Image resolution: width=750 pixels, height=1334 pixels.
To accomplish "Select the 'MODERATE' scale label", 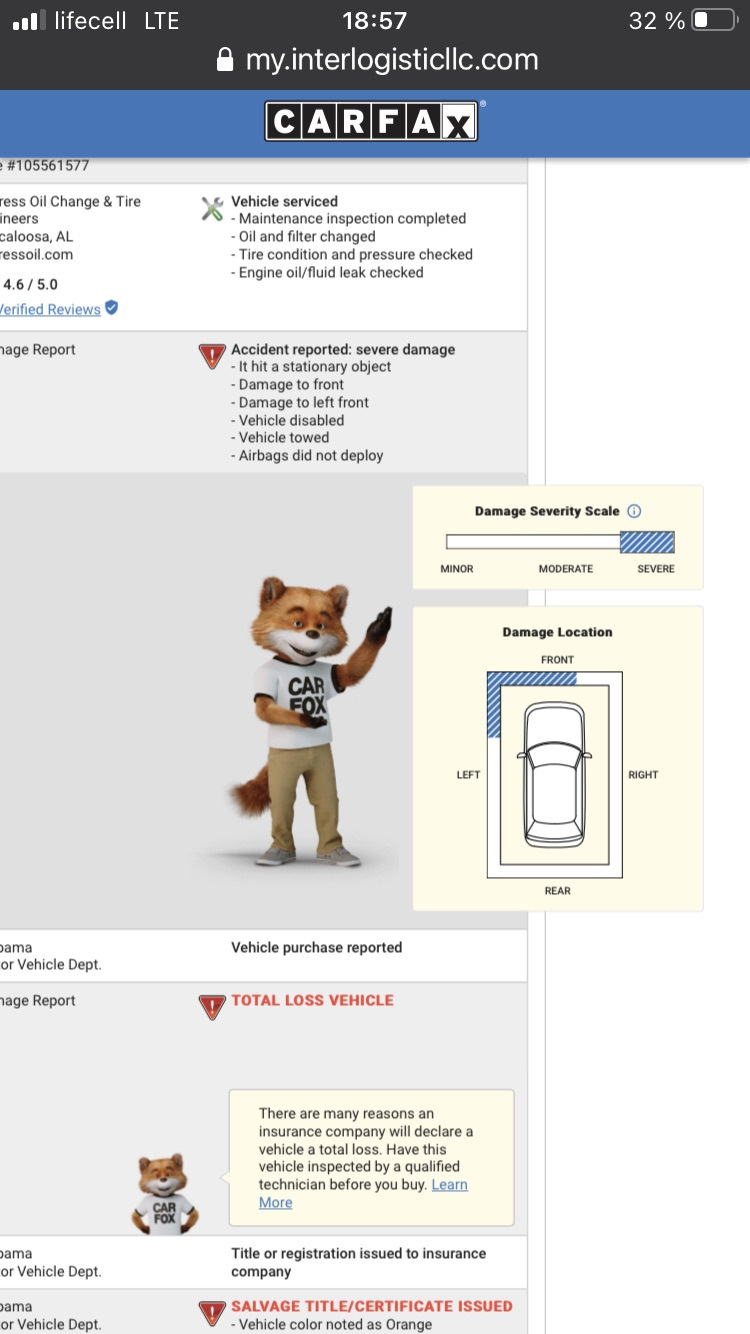I will coord(566,569).
